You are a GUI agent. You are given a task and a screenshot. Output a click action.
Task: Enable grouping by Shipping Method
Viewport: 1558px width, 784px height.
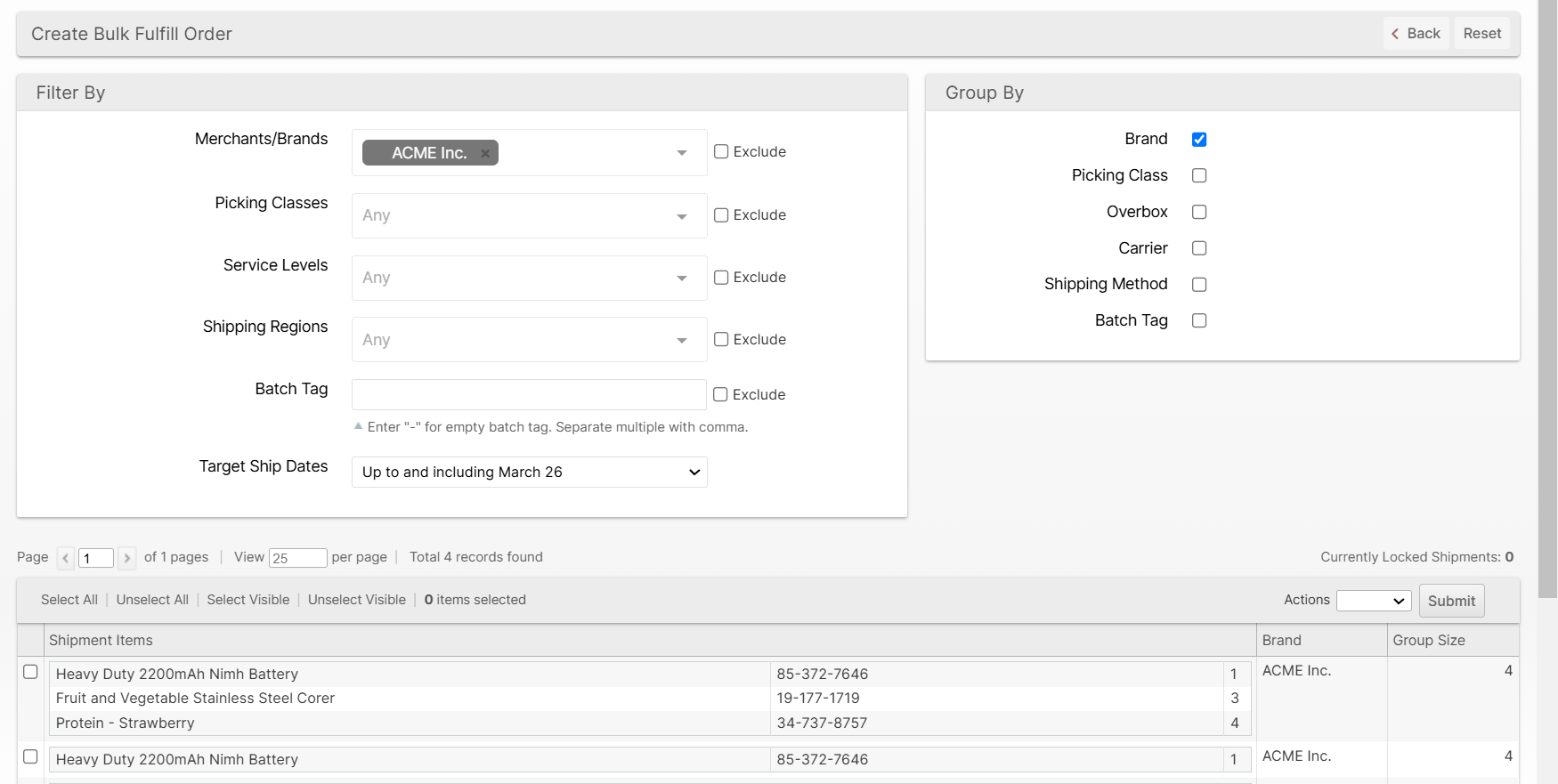coord(1198,285)
